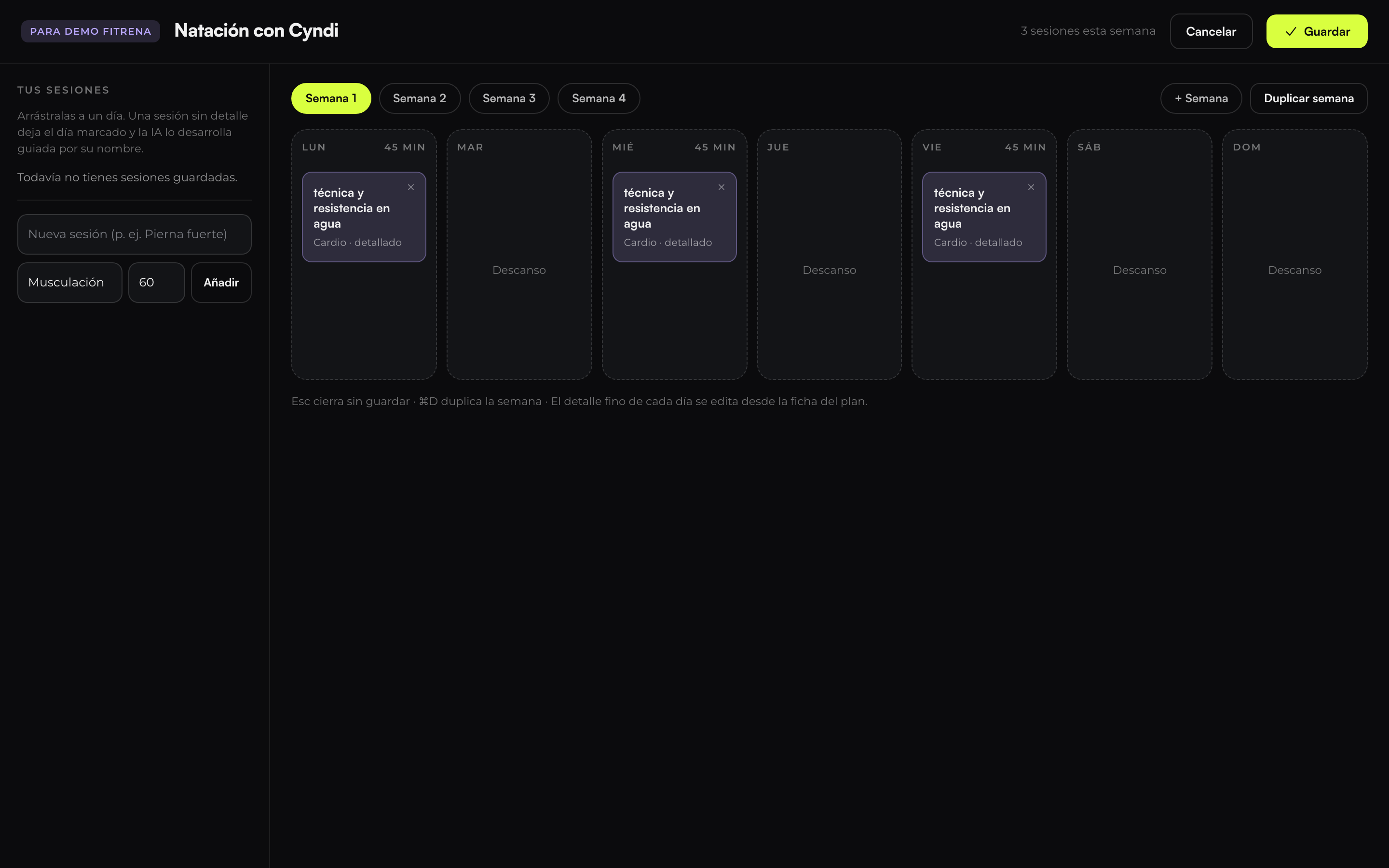The width and height of the screenshot is (1389, 868).
Task: Select the Wednesday session card
Action: [x=674, y=217]
